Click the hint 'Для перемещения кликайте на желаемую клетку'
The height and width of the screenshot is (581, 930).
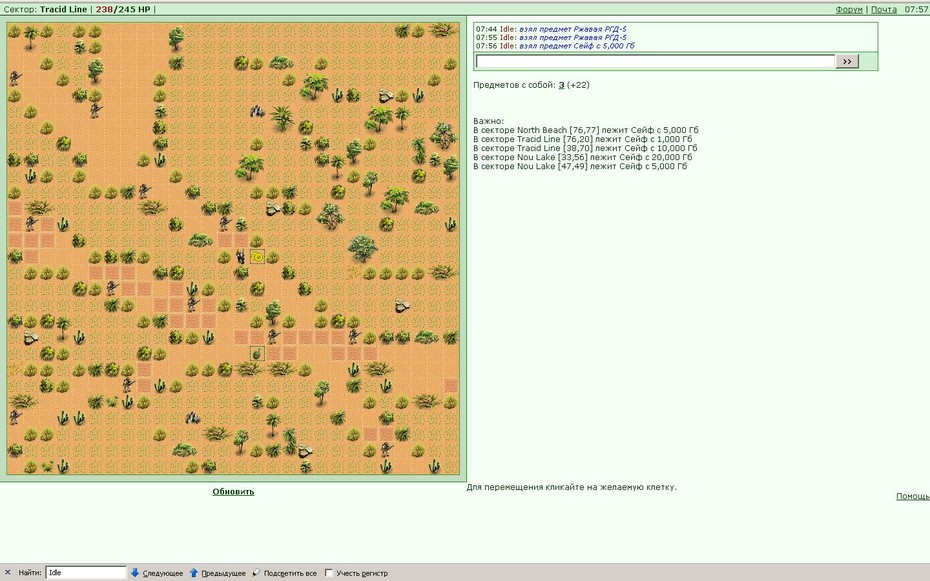[x=571, y=487]
